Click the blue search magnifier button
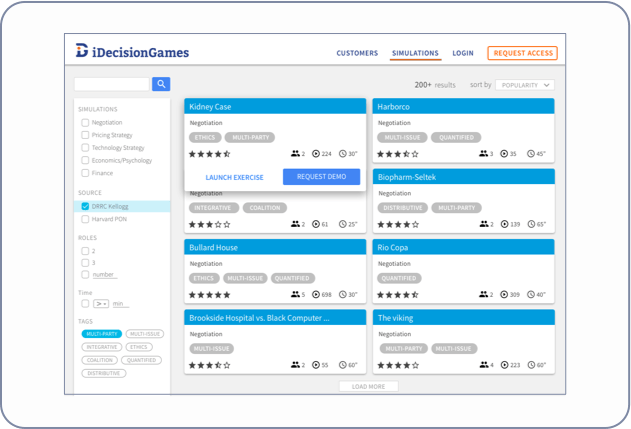 pos(160,85)
